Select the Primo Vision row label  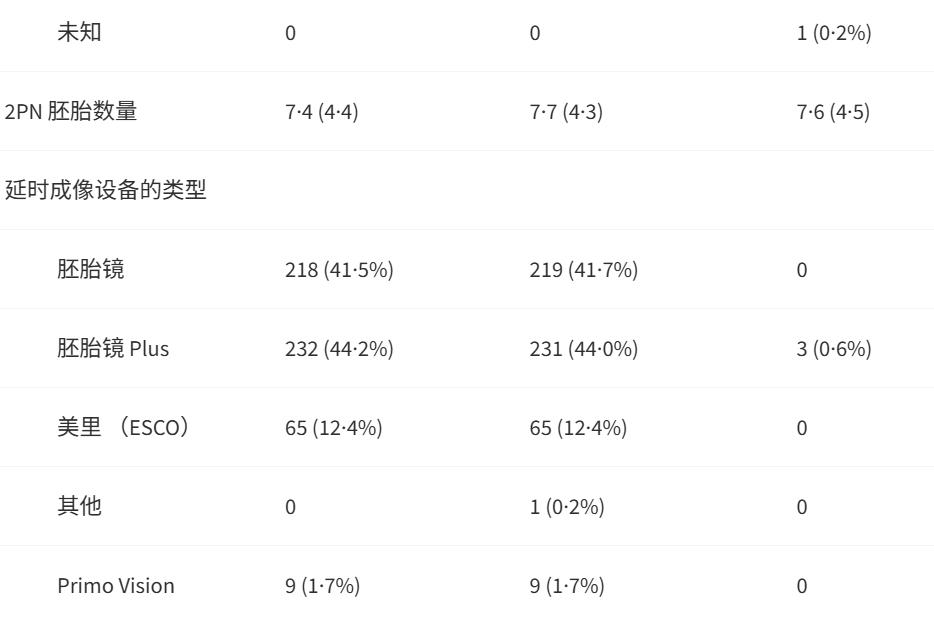[116, 585]
